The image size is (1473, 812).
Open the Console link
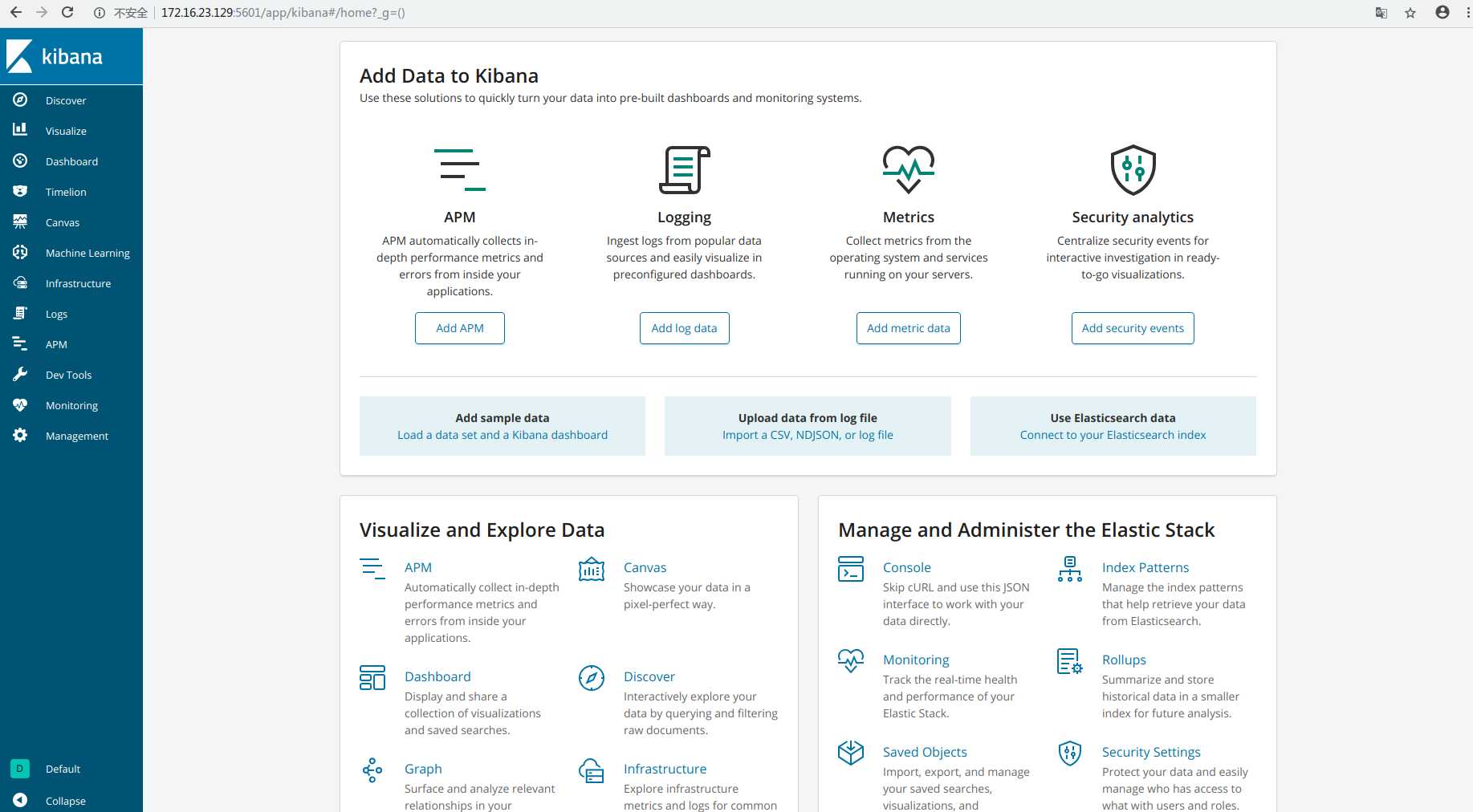click(x=907, y=567)
